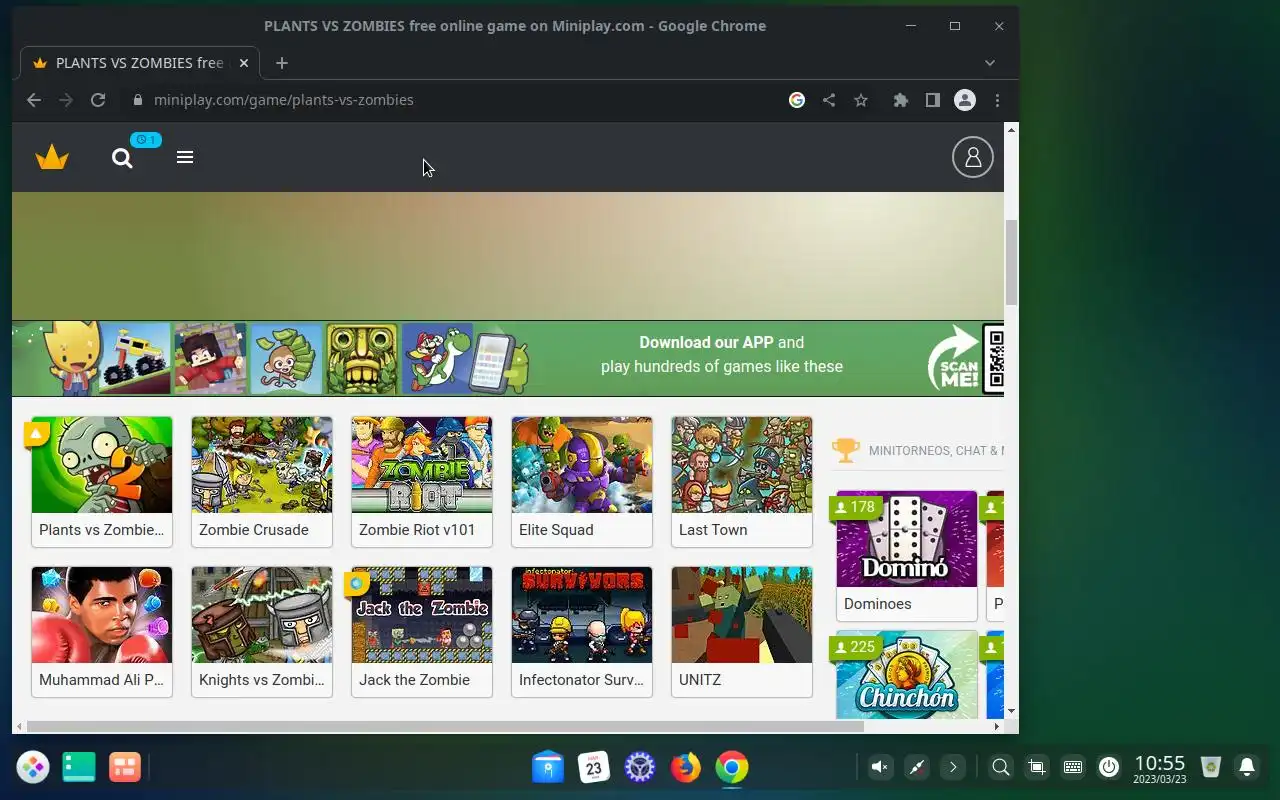The height and width of the screenshot is (800, 1280).
Task: Open the orange app grid taskbar icon
Action: click(125, 767)
